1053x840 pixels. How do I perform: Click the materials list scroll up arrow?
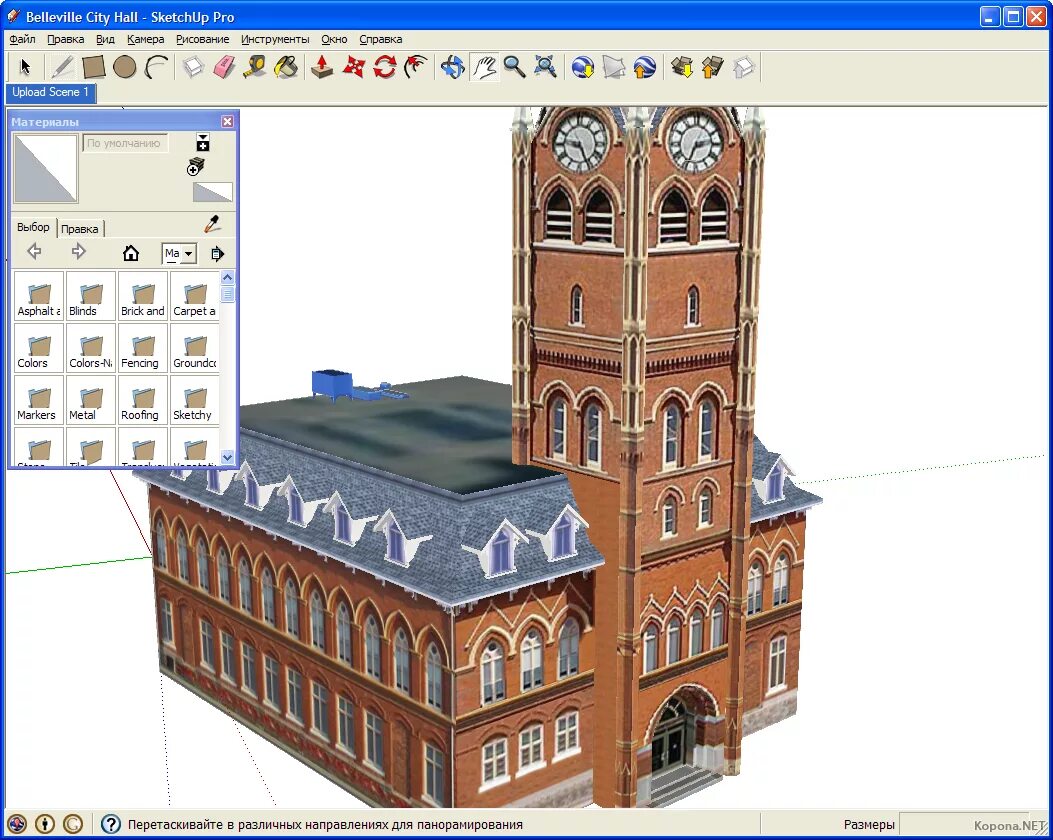tap(228, 277)
